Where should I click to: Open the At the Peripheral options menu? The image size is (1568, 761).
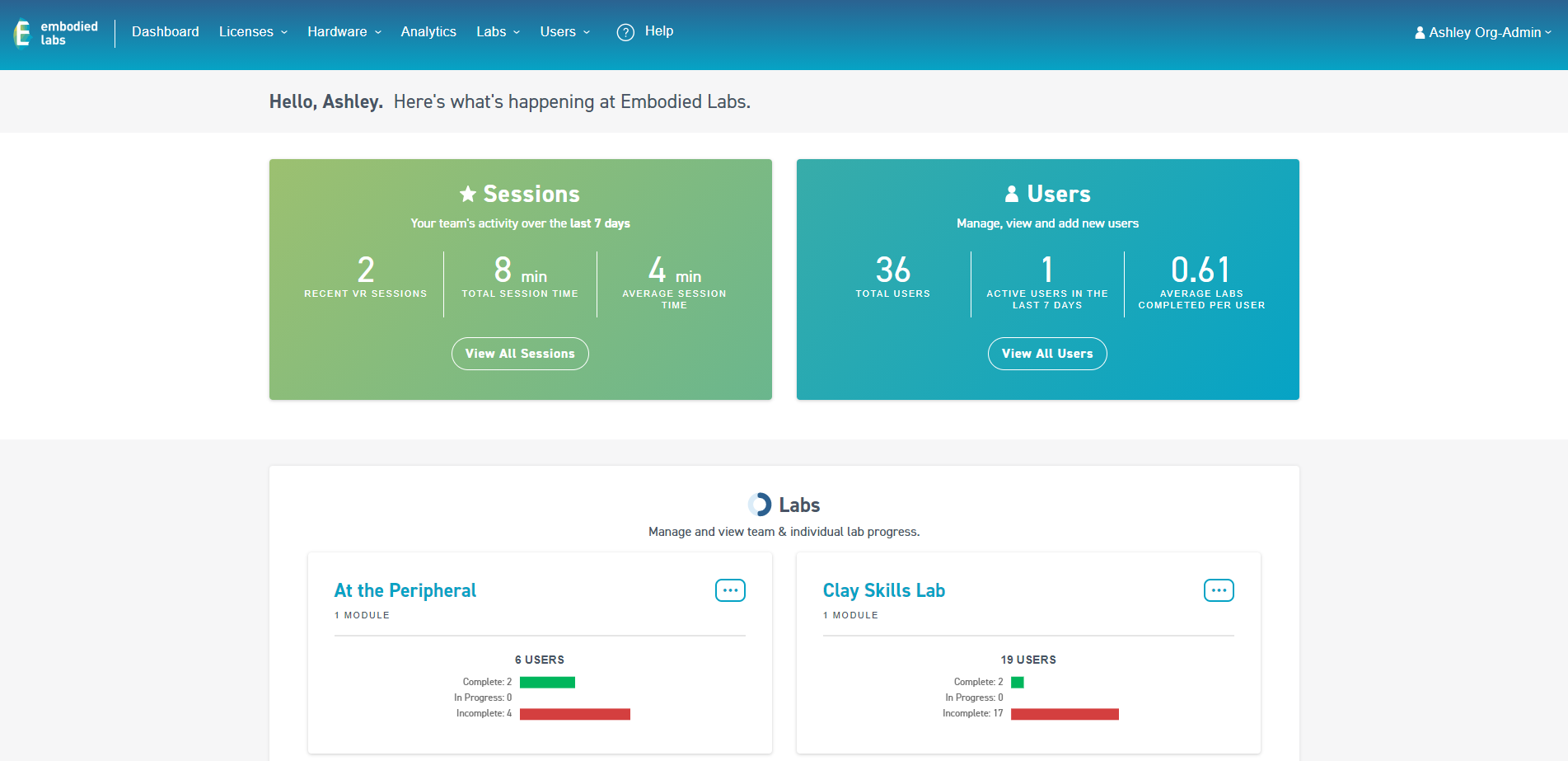point(730,590)
